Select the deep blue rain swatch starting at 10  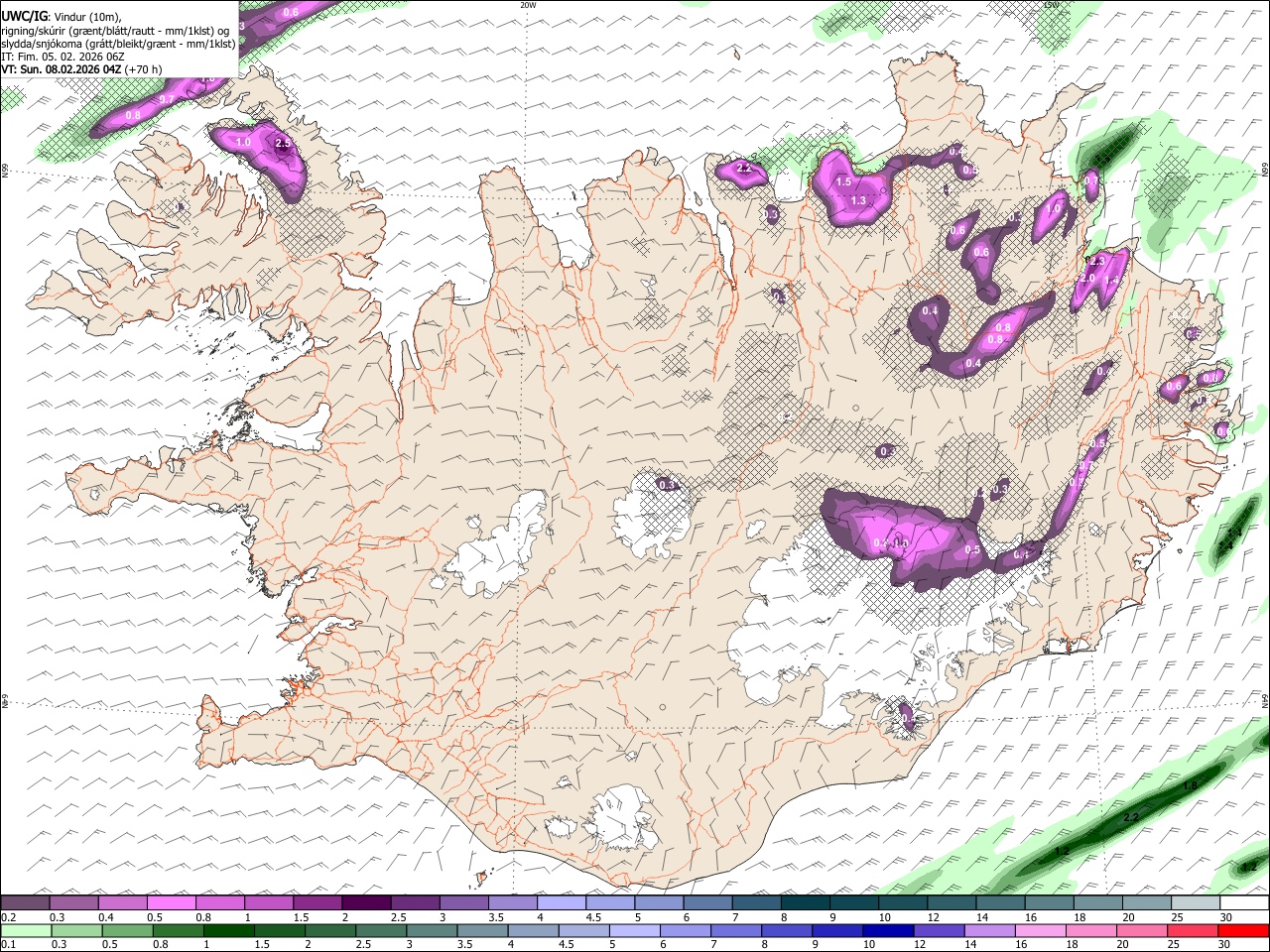coord(888,931)
